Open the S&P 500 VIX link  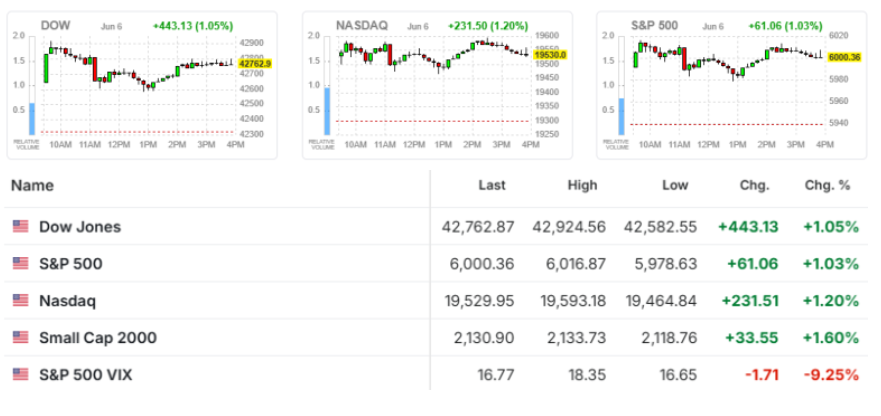85,375
